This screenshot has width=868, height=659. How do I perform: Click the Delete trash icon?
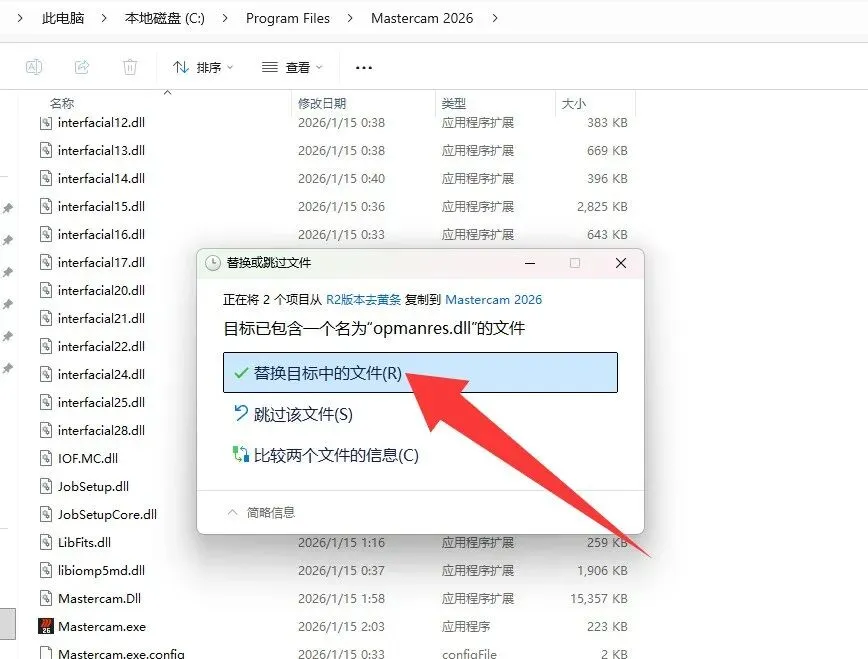pyautogui.click(x=130, y=68)
